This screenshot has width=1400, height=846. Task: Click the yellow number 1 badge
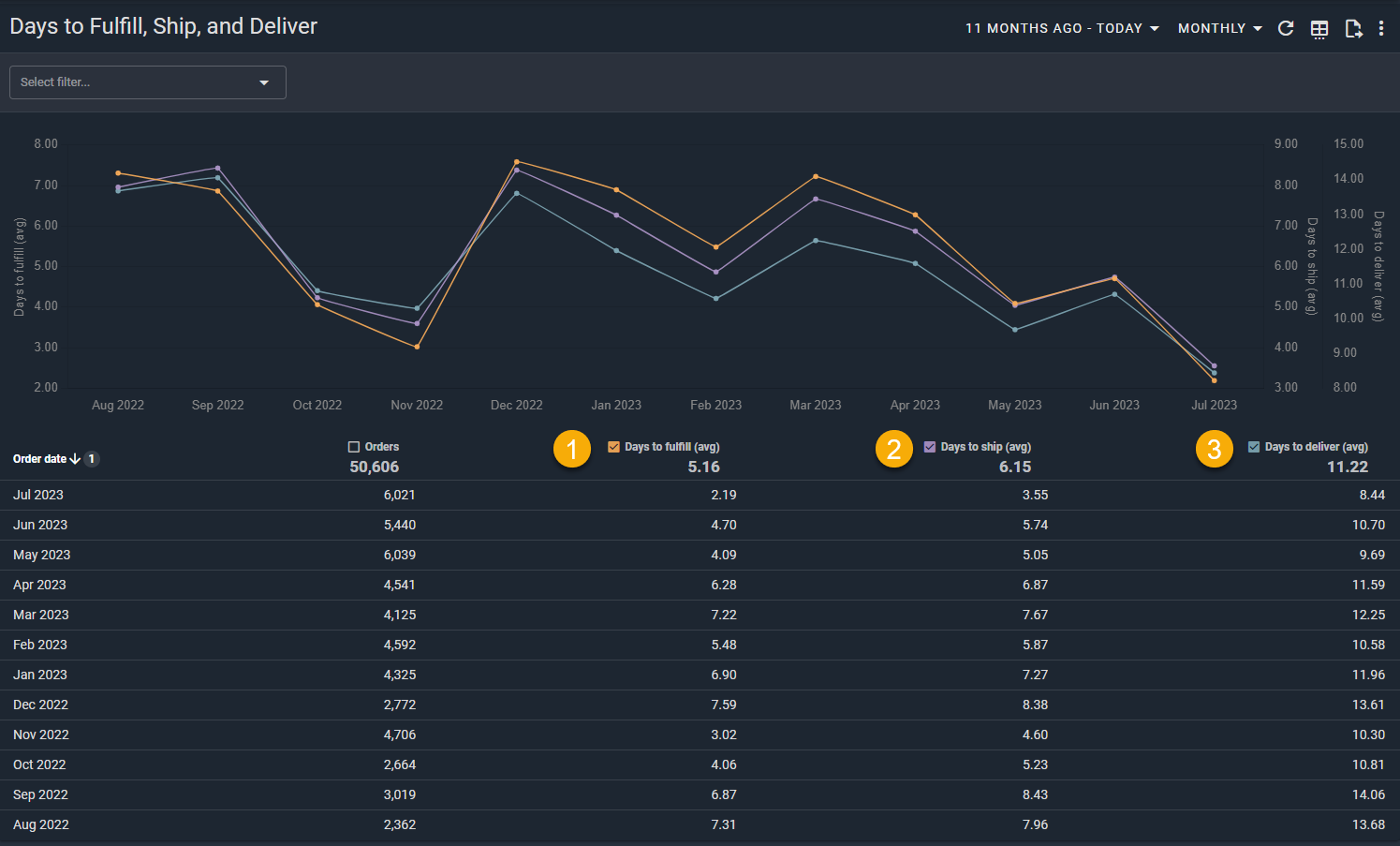point(572,450)
